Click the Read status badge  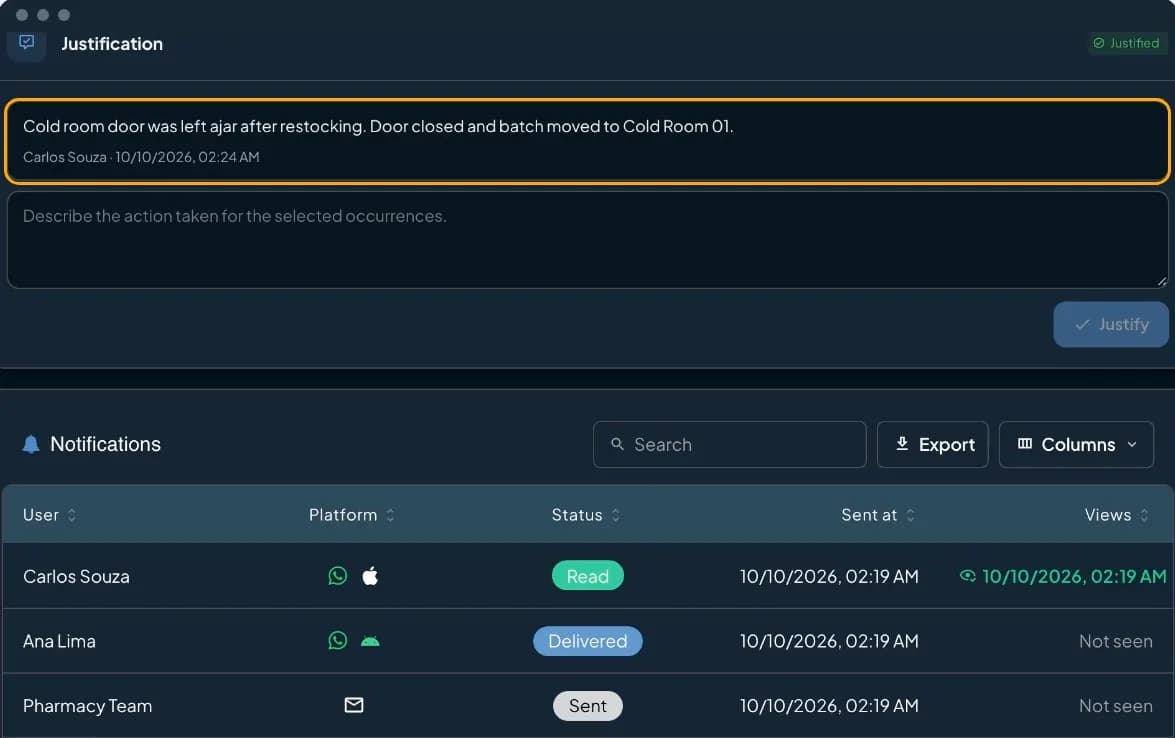[588, 575]
